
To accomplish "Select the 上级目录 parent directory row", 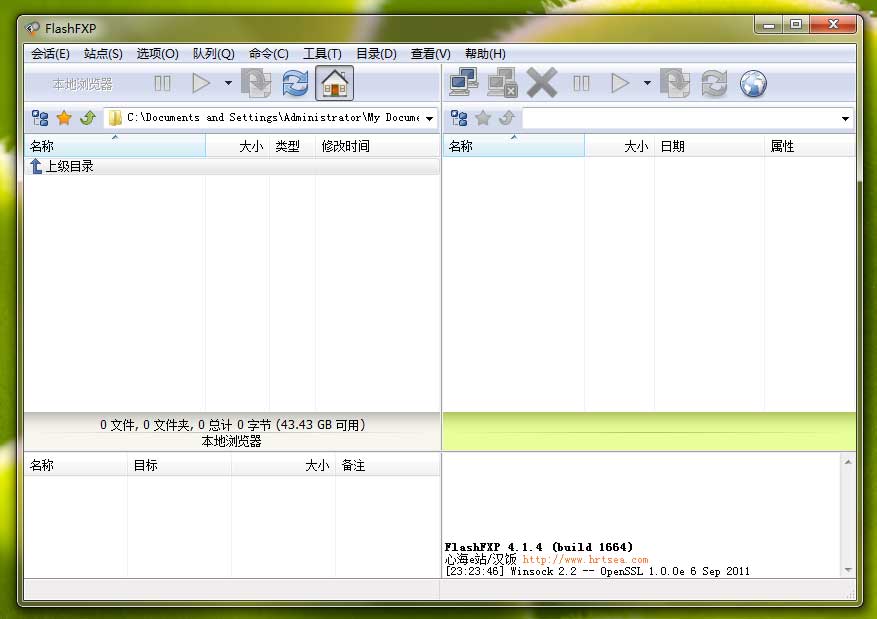I will (x=232, y=166).
